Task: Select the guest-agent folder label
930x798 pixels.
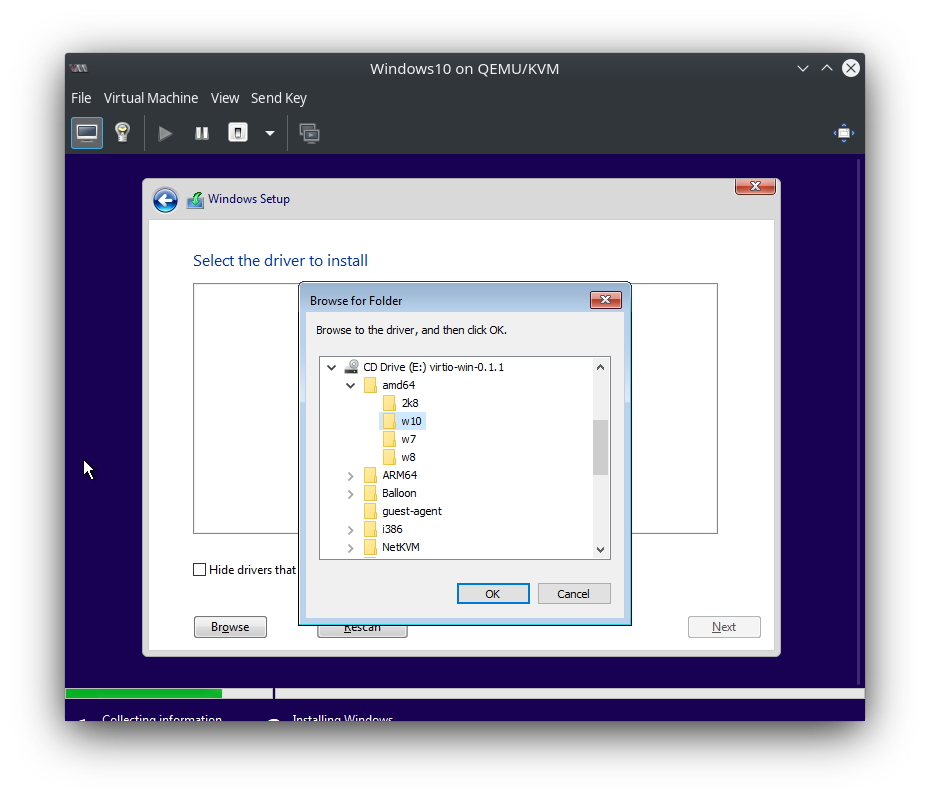Action: pos(412,511)
